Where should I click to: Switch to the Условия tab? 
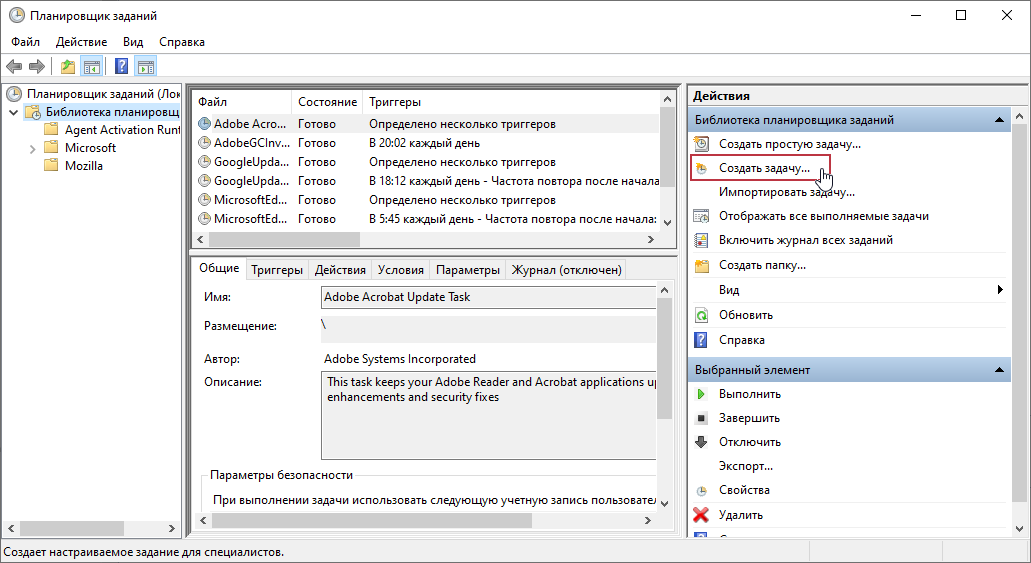[x=402, y=269]
